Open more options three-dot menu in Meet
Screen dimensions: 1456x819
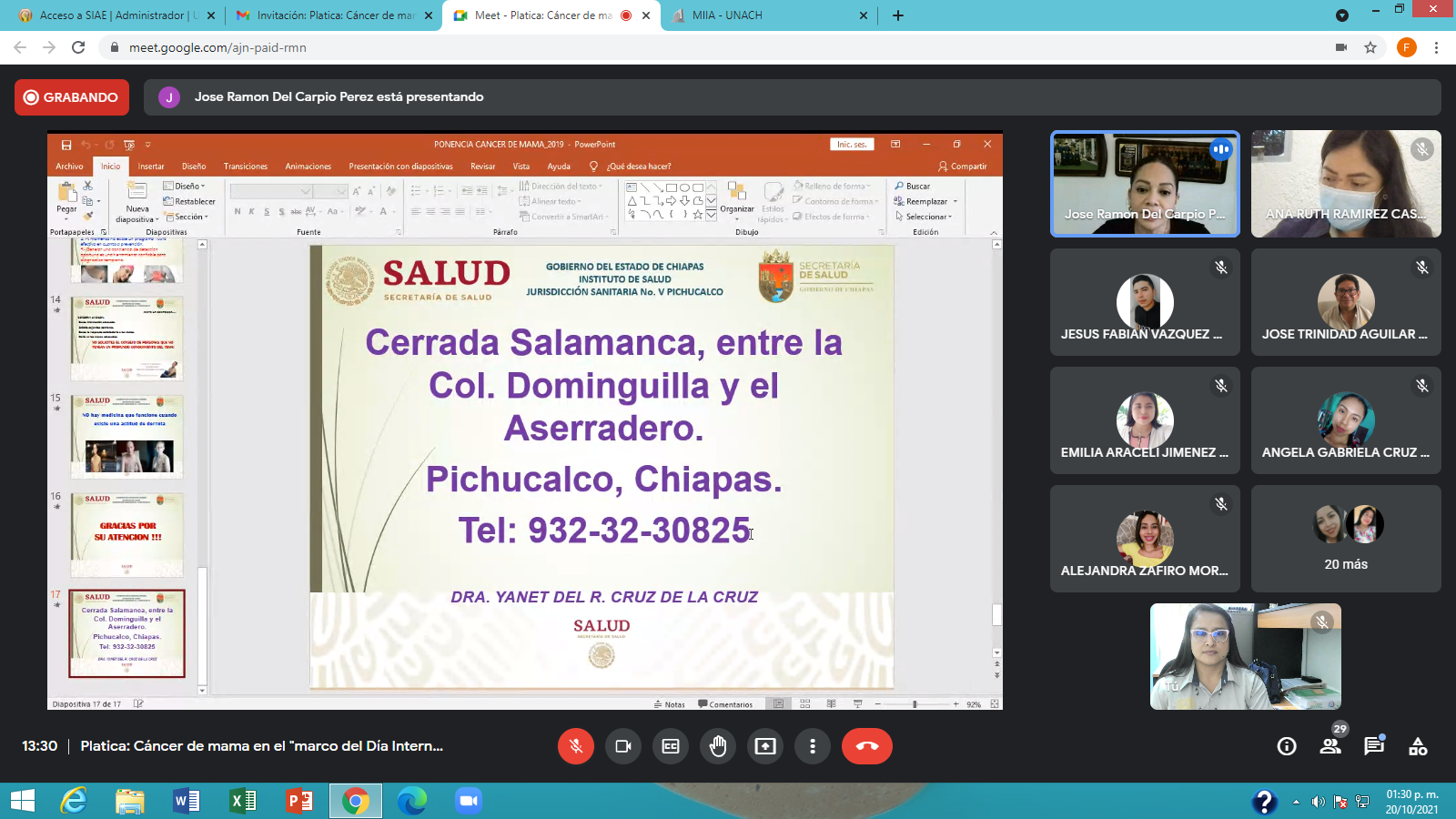813,746
